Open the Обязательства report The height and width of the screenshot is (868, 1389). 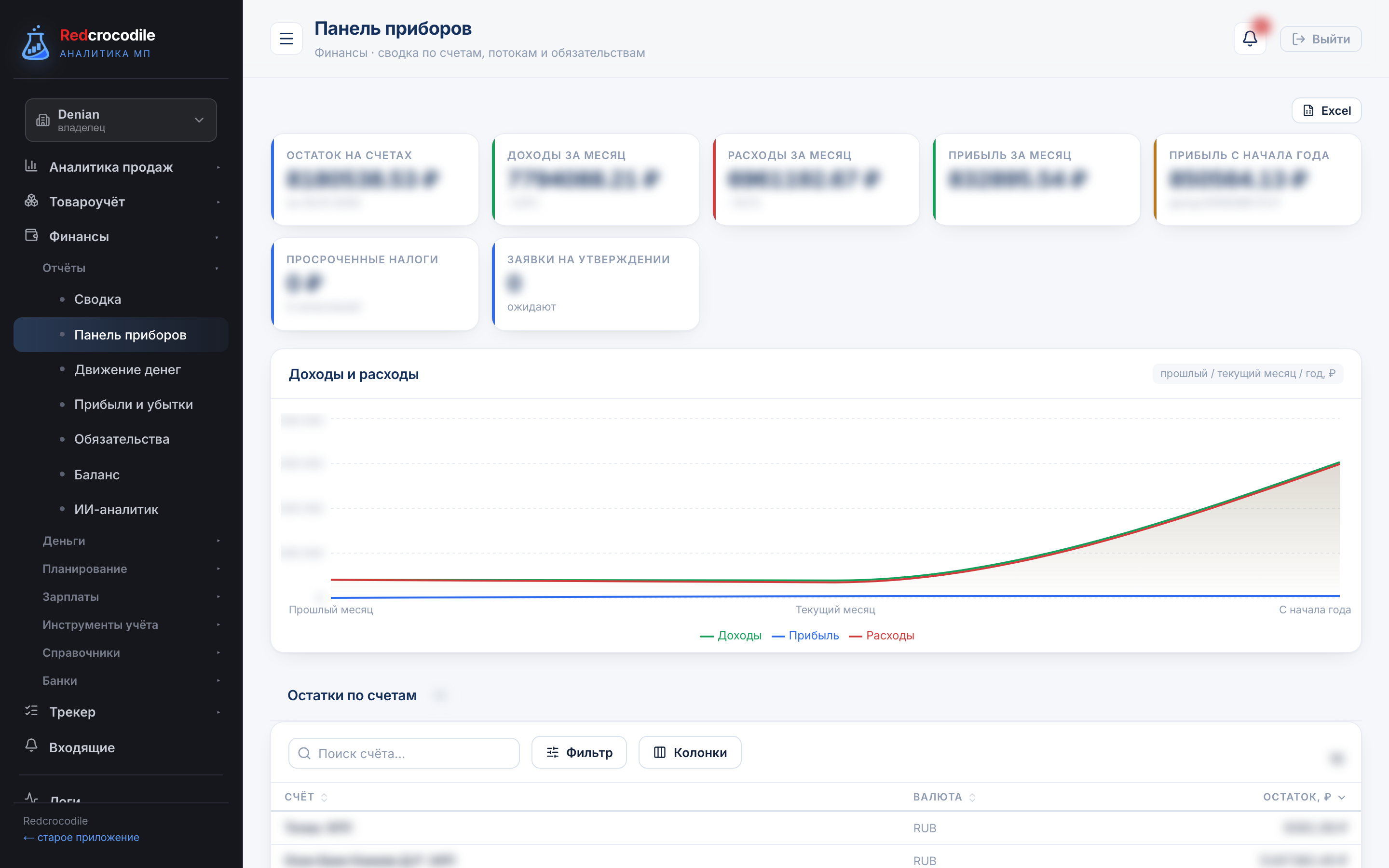coord(121,439)
